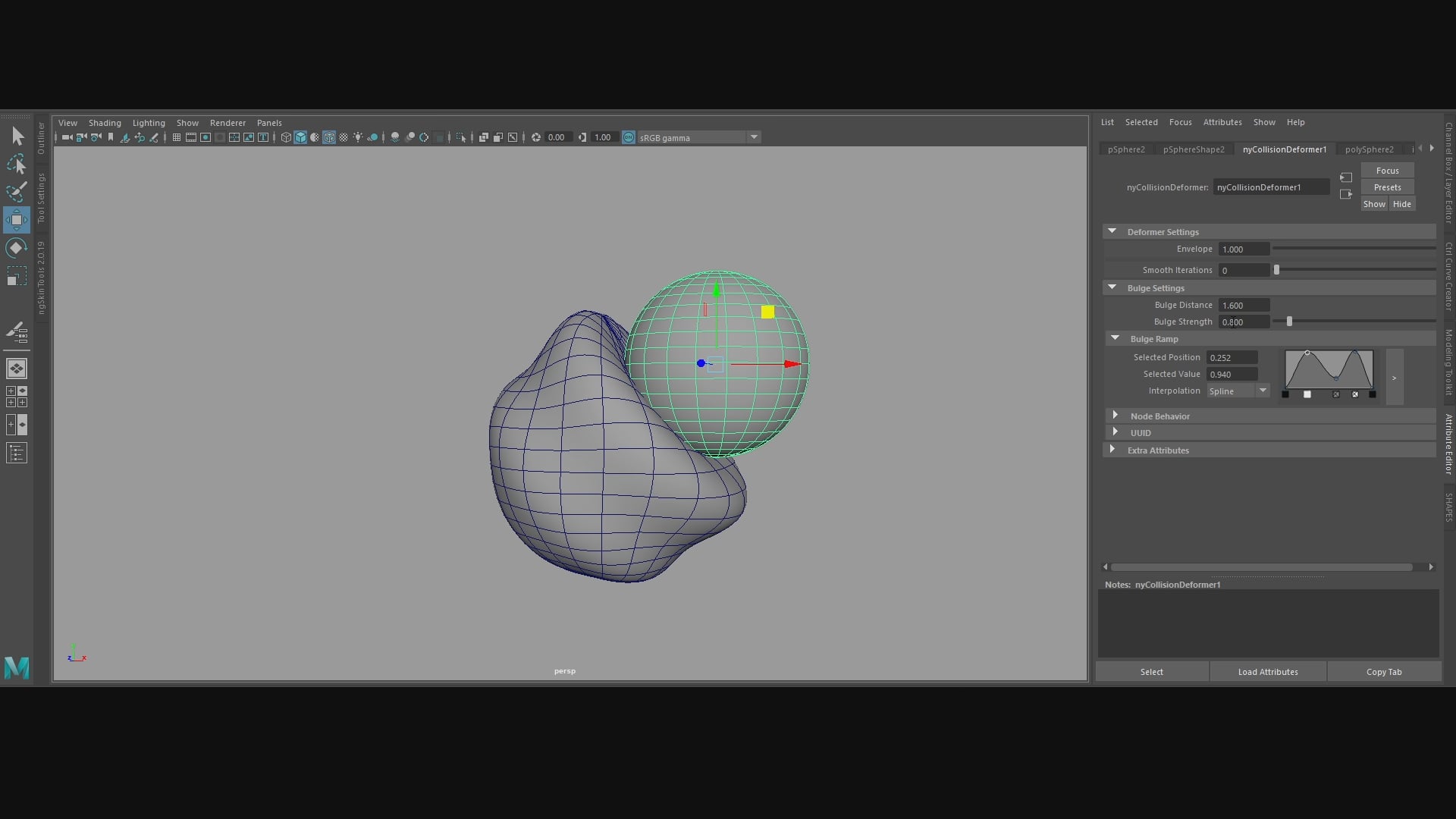Select the Move tool in the toolbox
Screen dimensions: 1456x819
[17, 220]
